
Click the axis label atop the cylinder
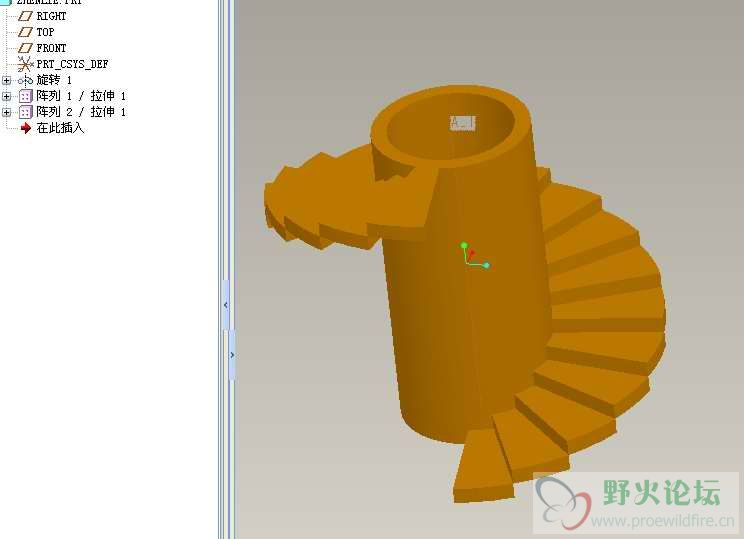(x=462, y=123)
